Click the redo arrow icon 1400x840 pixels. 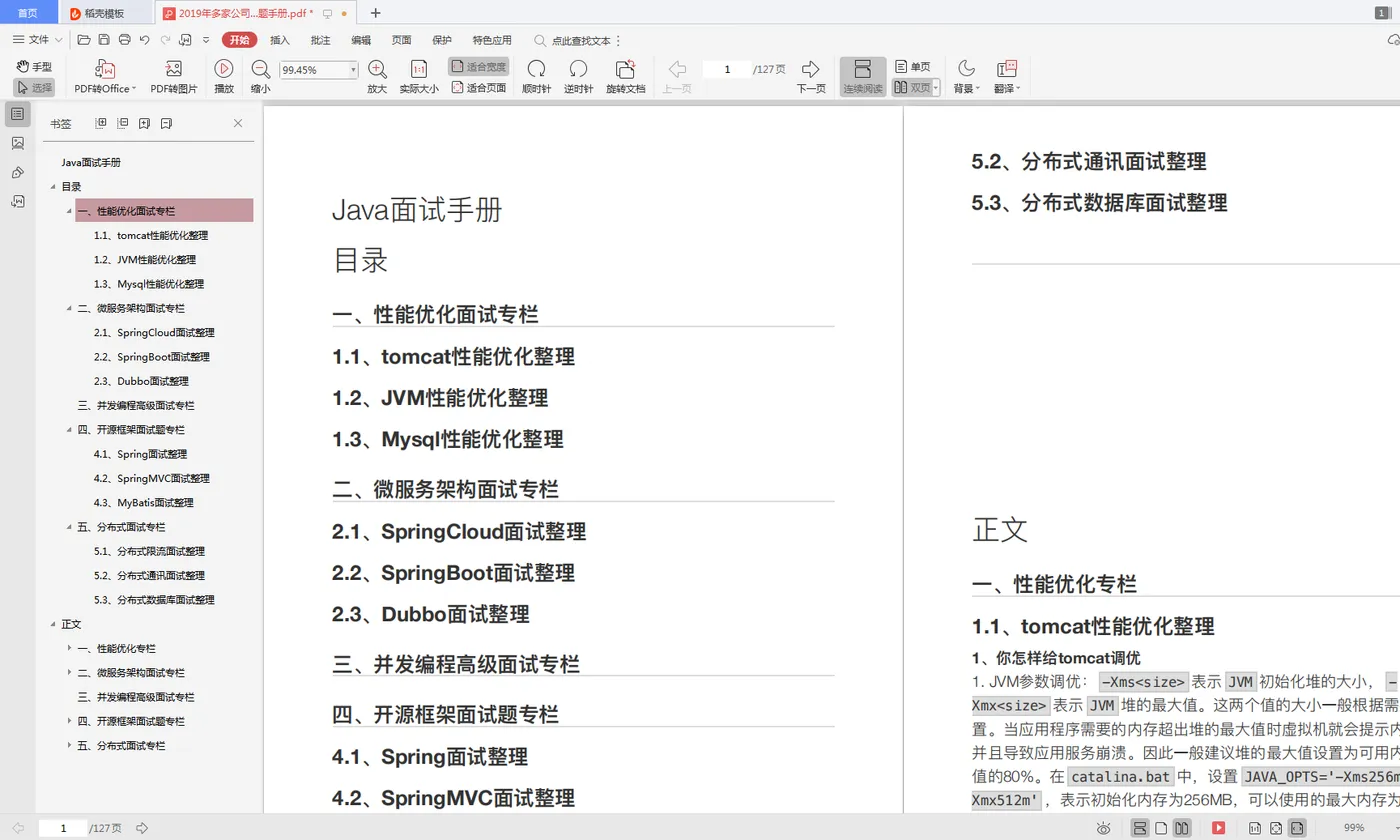pyautogui.click(x=163, y=40)
